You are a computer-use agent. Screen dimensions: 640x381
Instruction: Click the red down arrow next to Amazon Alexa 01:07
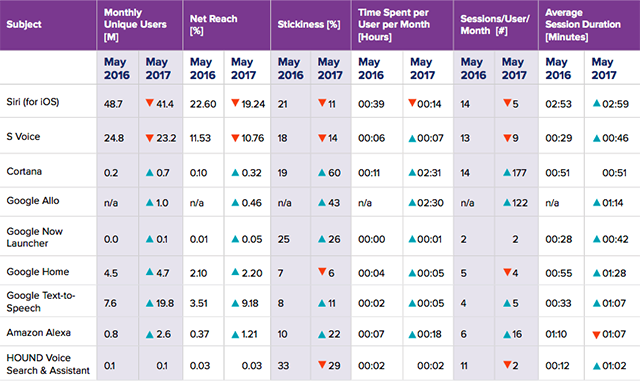click(596, 335)
